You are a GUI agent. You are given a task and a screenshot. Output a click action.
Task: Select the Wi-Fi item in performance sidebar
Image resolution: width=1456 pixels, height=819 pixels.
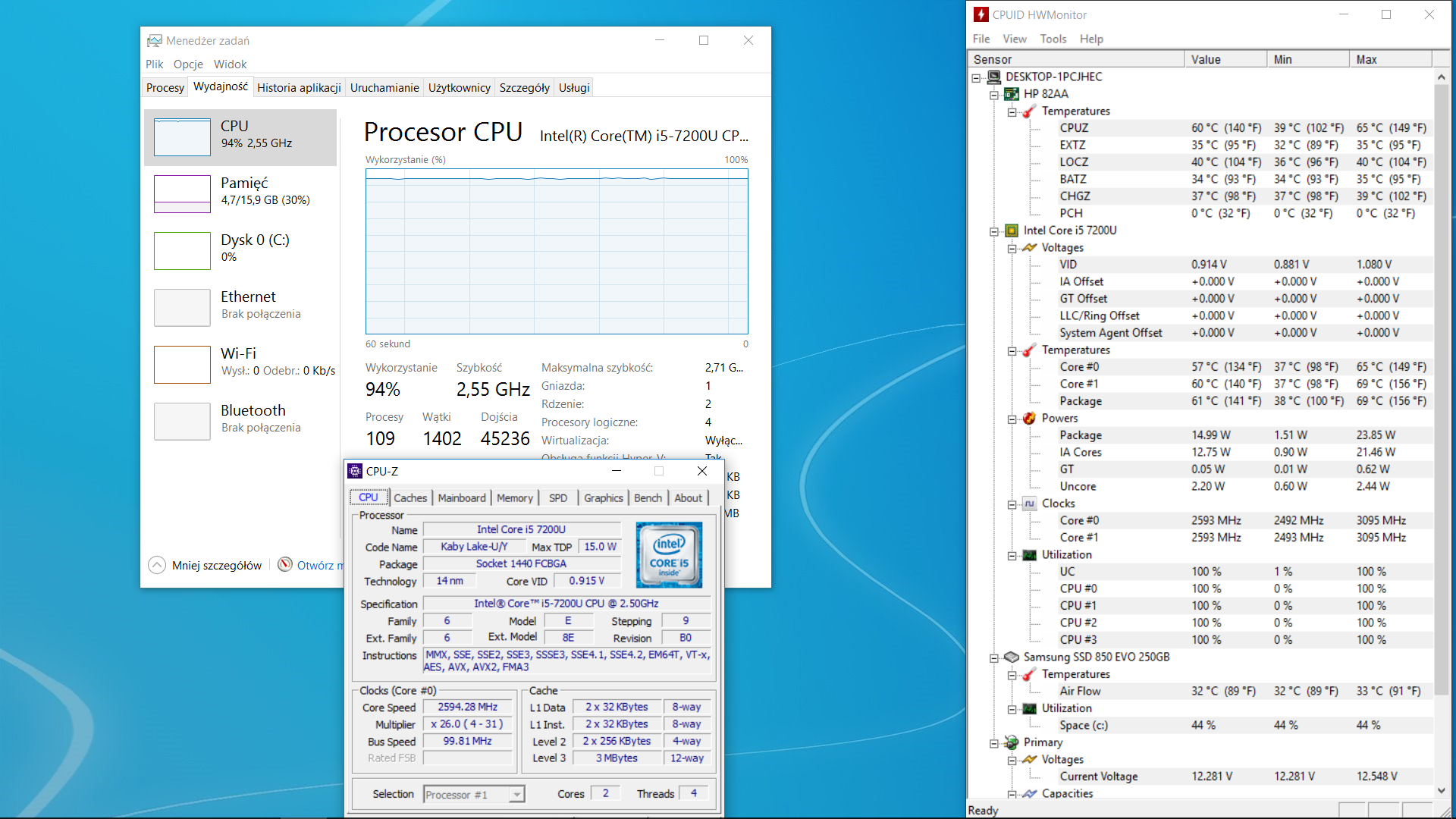tap(240, 365)
